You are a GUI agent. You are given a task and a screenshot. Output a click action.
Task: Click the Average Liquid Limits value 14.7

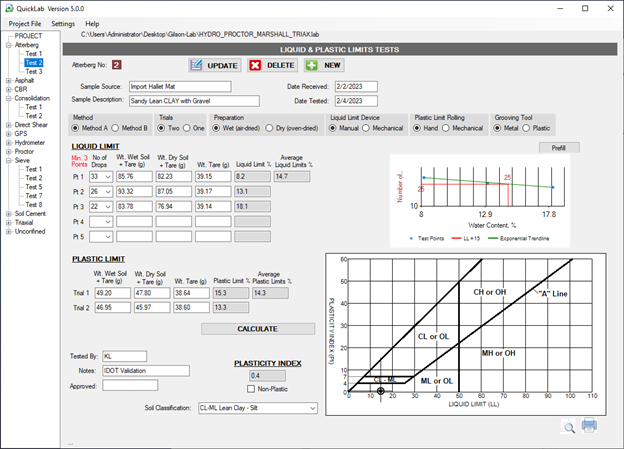pyautogui.click(x=292, y=176)
